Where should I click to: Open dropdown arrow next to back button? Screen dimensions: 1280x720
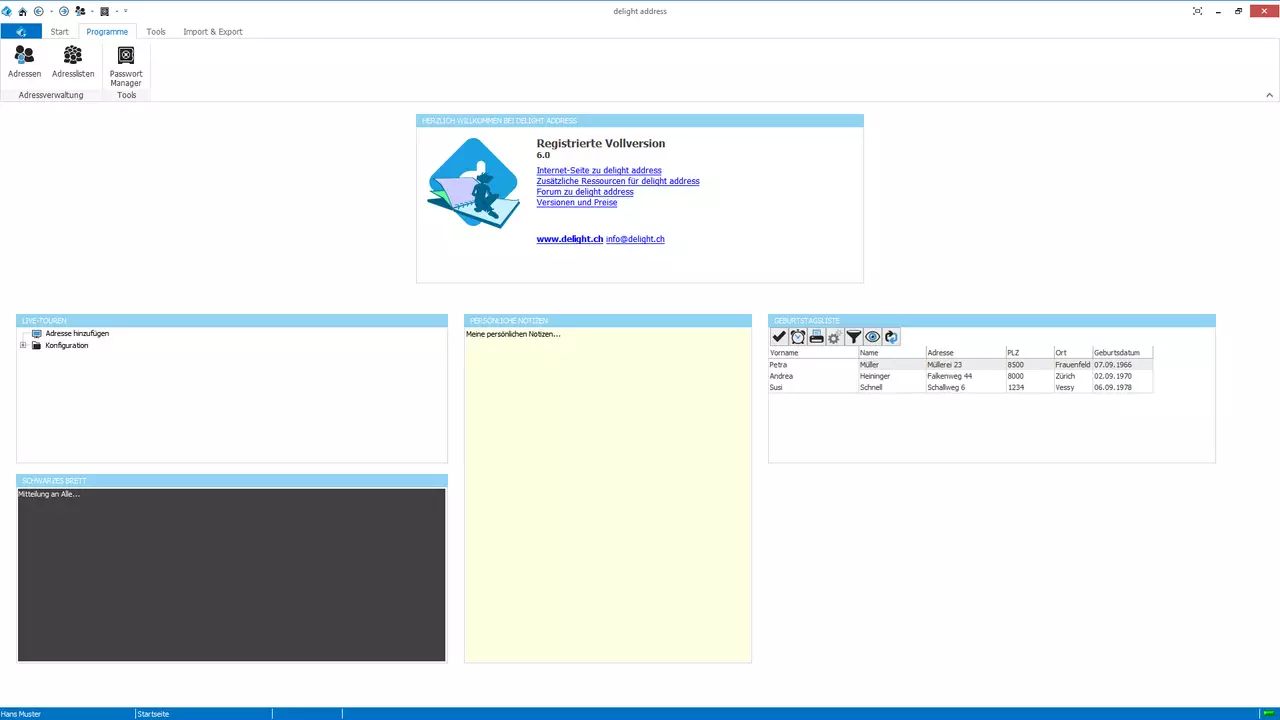click(x=51, y=11)
